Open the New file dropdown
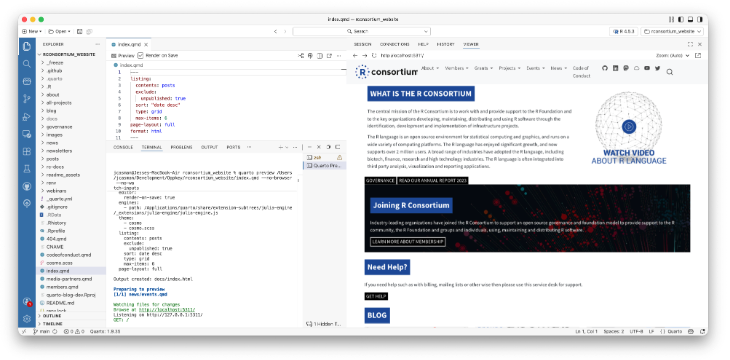Image resolution: width=730 pixels, height=360 pixels. pyautogui.click(x=32, y=31)
